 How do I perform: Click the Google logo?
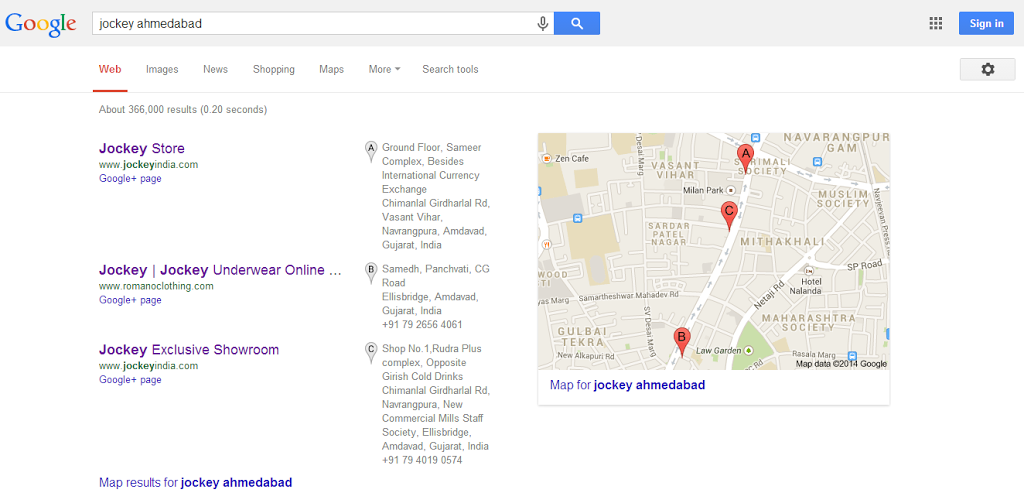(40, 23)
